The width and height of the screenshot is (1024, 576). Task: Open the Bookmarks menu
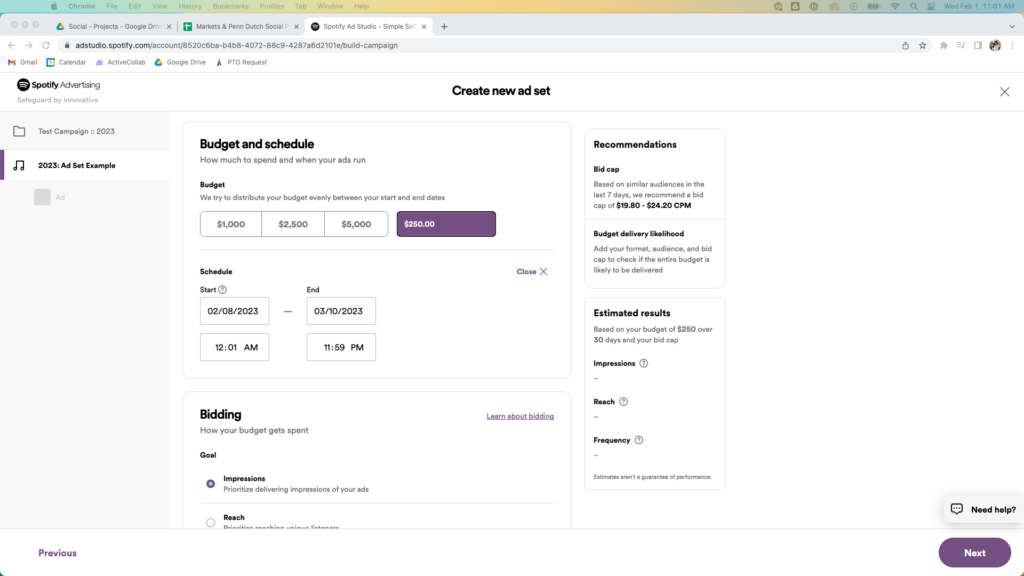click(x=231, y=6)
